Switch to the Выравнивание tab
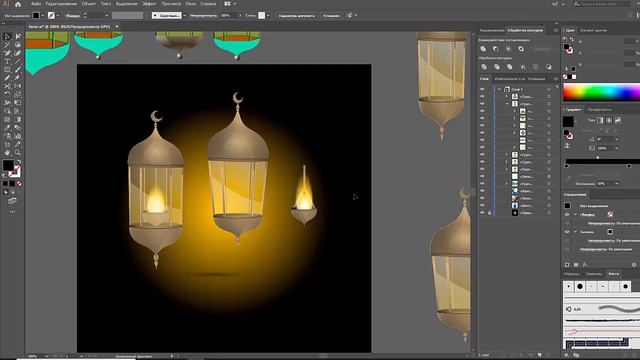Screen dimensions: 640x360 coord(492,30)
